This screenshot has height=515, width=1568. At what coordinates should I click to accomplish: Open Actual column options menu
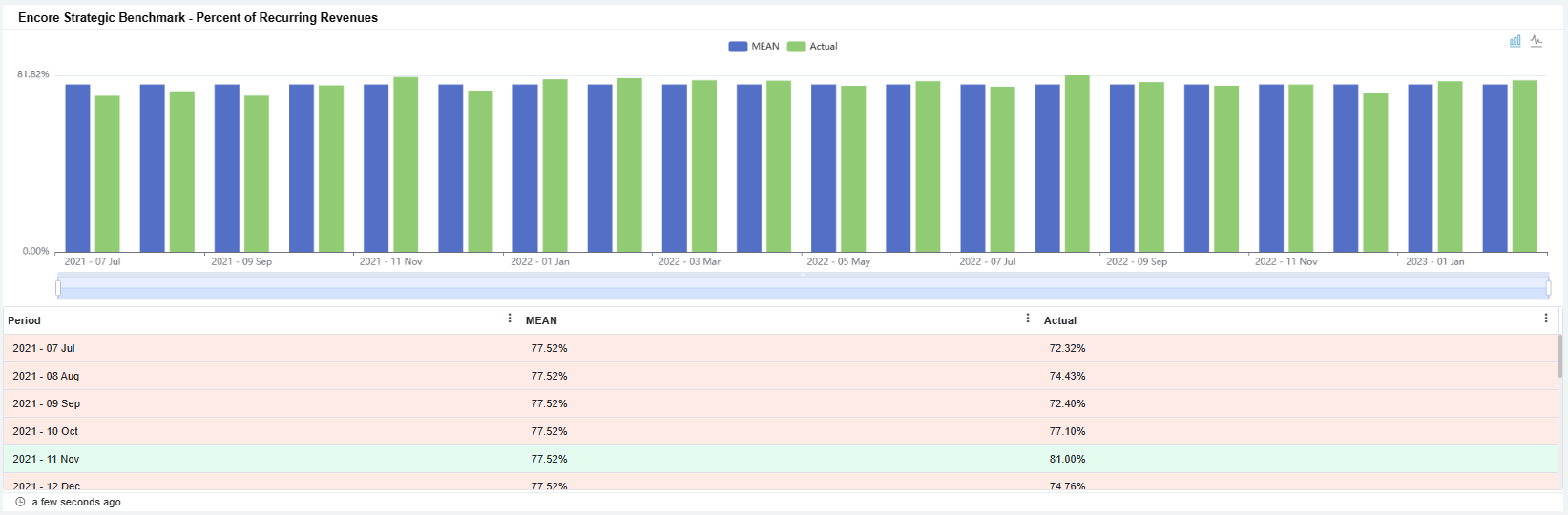tap(1546, 319)
